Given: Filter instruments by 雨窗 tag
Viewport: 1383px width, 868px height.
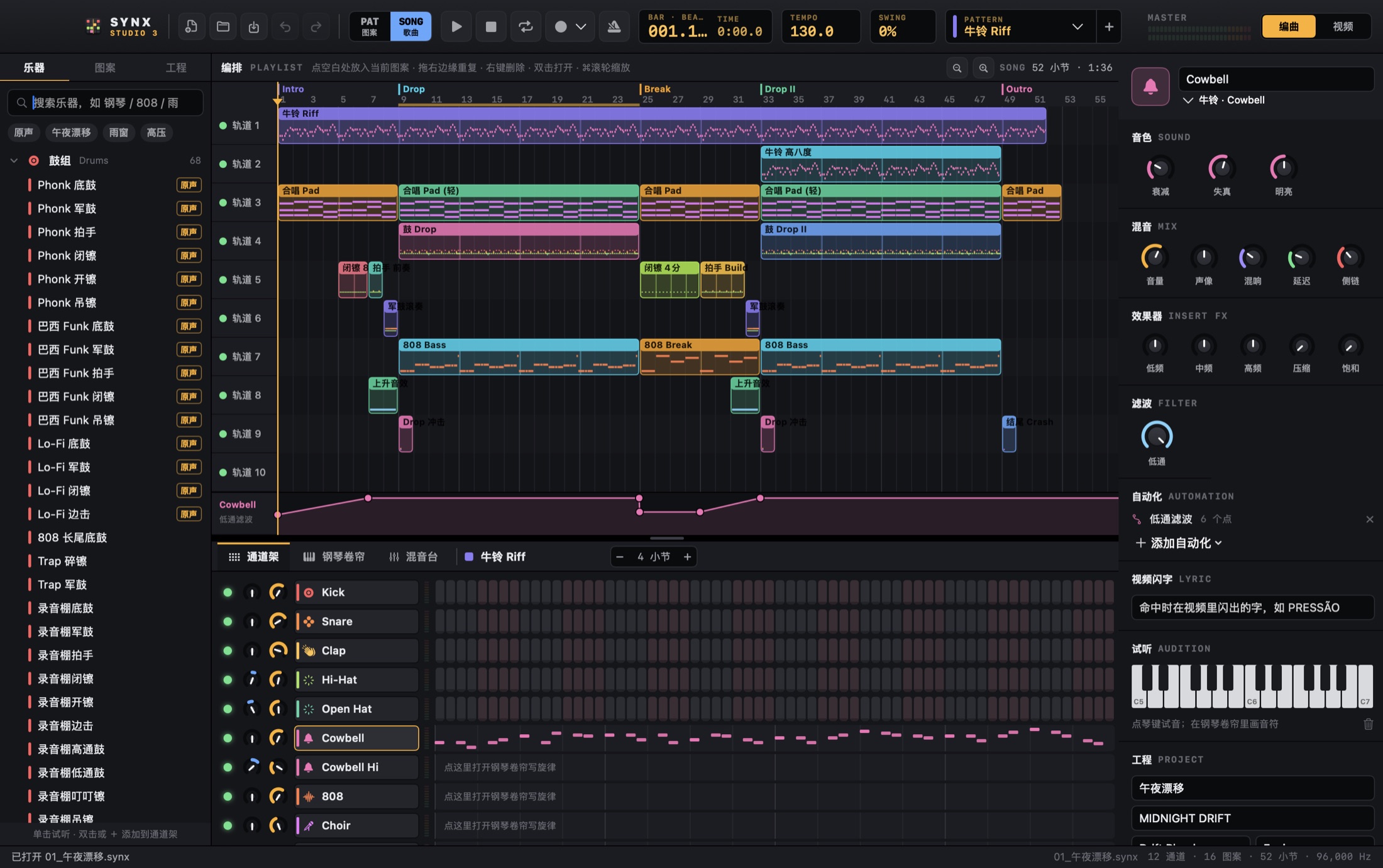Looking at the screenshot, I should (x=119, y=133).
